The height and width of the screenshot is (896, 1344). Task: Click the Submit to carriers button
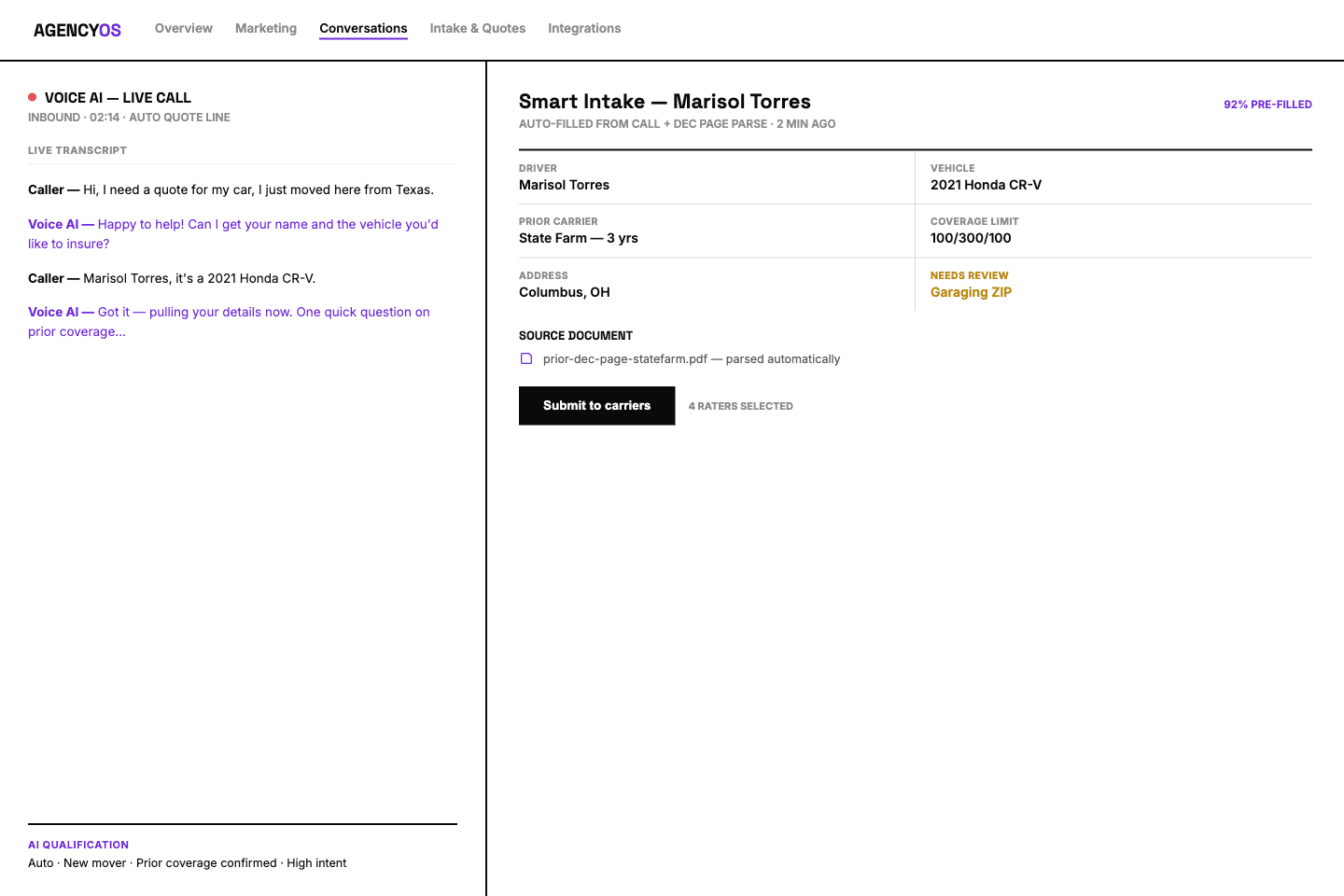pos(597,406)
